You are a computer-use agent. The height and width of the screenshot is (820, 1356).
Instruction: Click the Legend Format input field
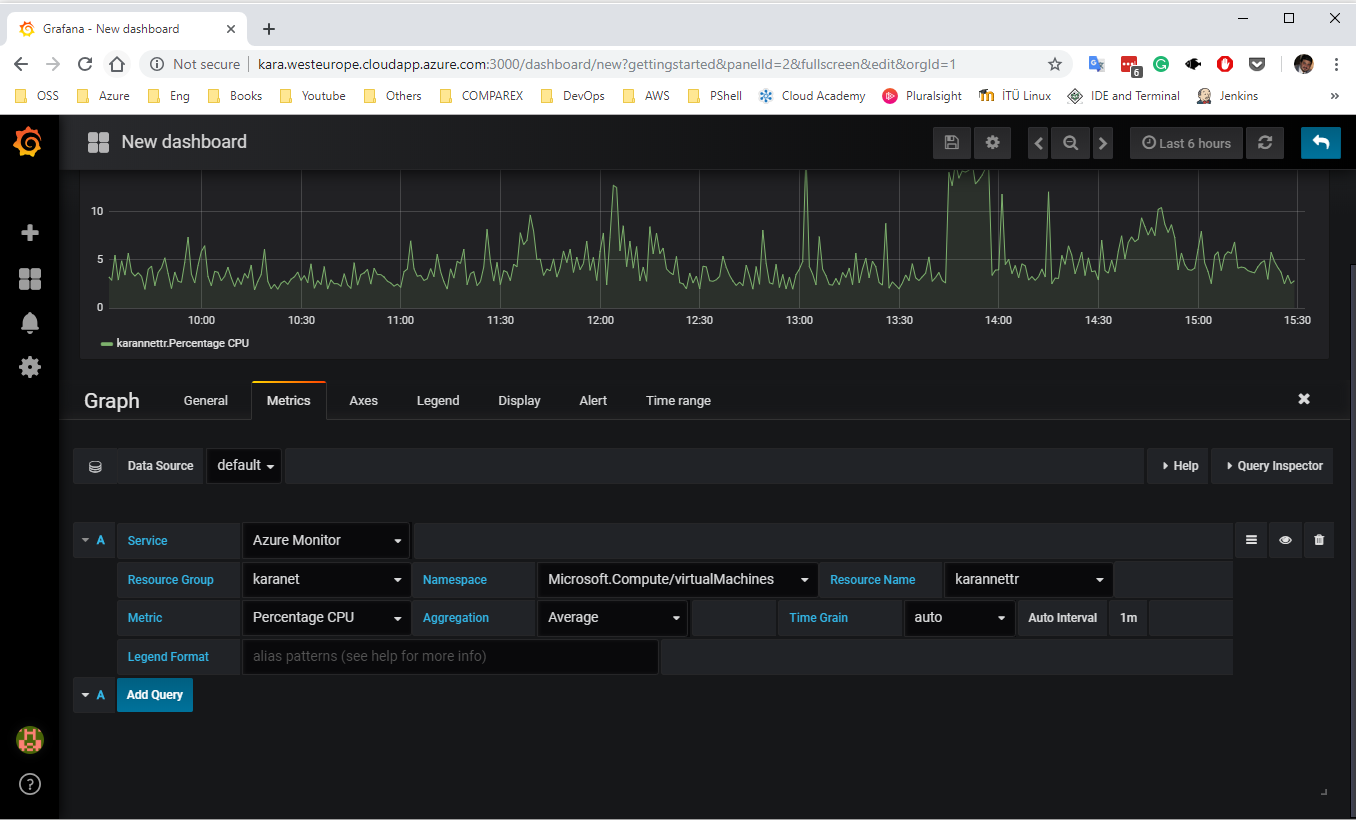[450, 657]
